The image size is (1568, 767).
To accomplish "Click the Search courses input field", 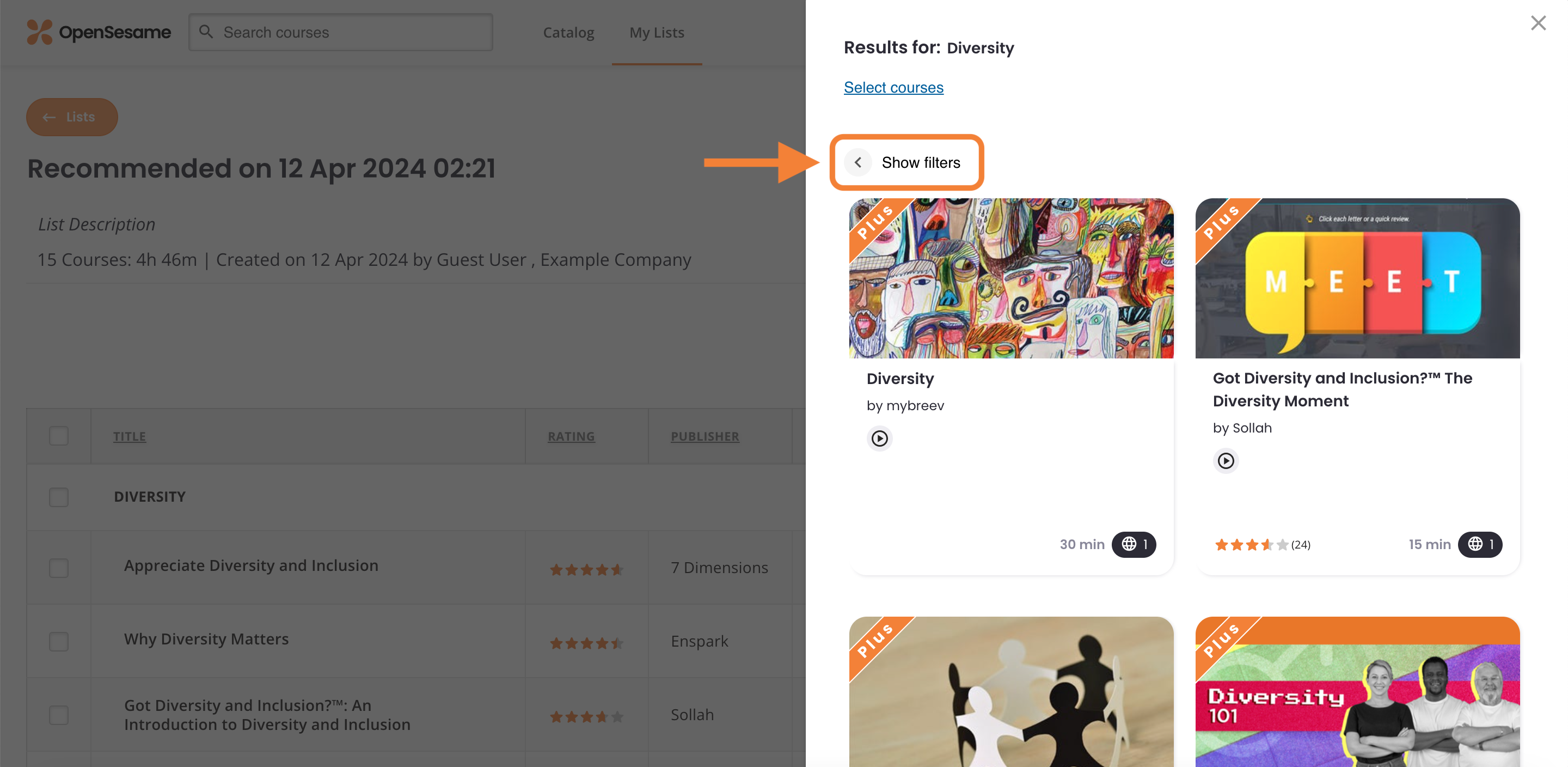I will 341,32.
